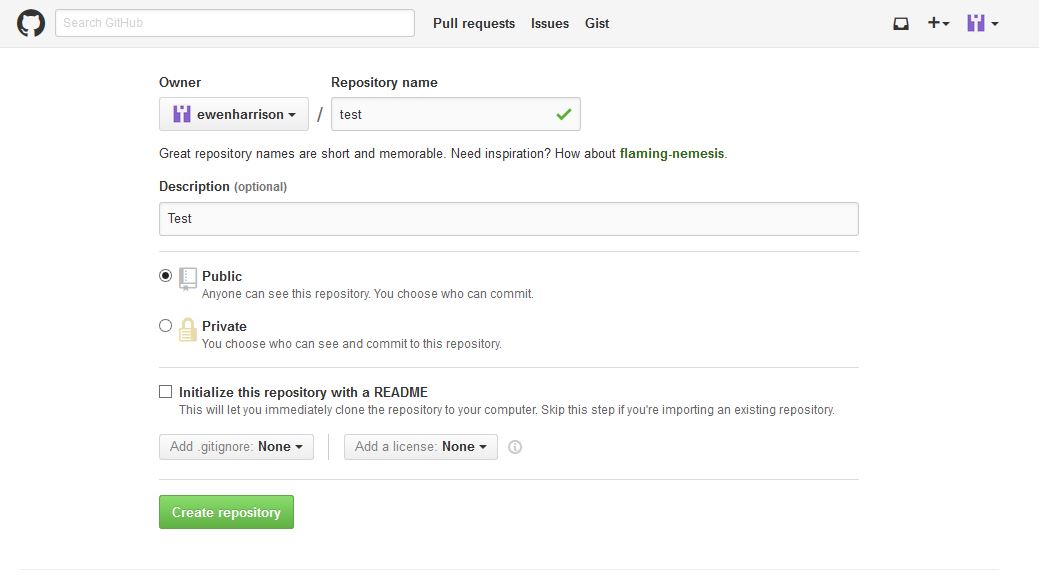Use the flaming-nemesis name suggestion
Image resolution: width=1039 pixels, height=584 pixels.
point(672,153)
